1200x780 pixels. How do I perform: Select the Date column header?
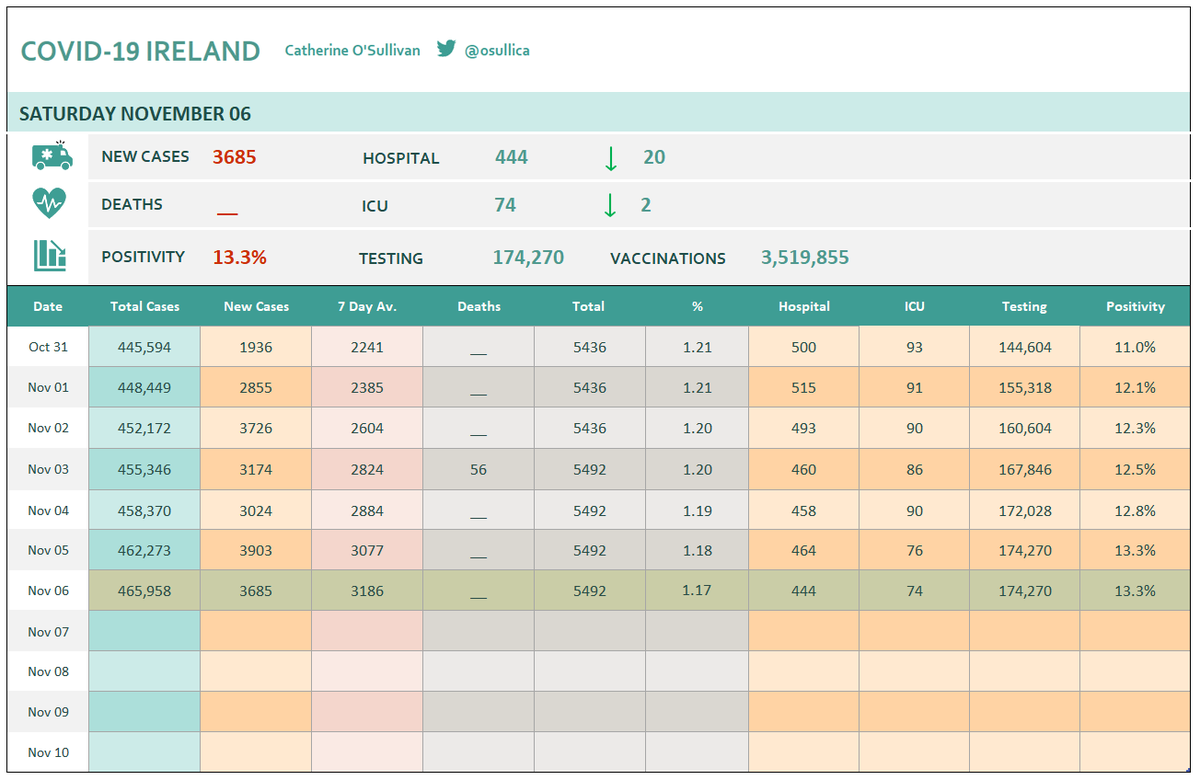coord(48,306)
